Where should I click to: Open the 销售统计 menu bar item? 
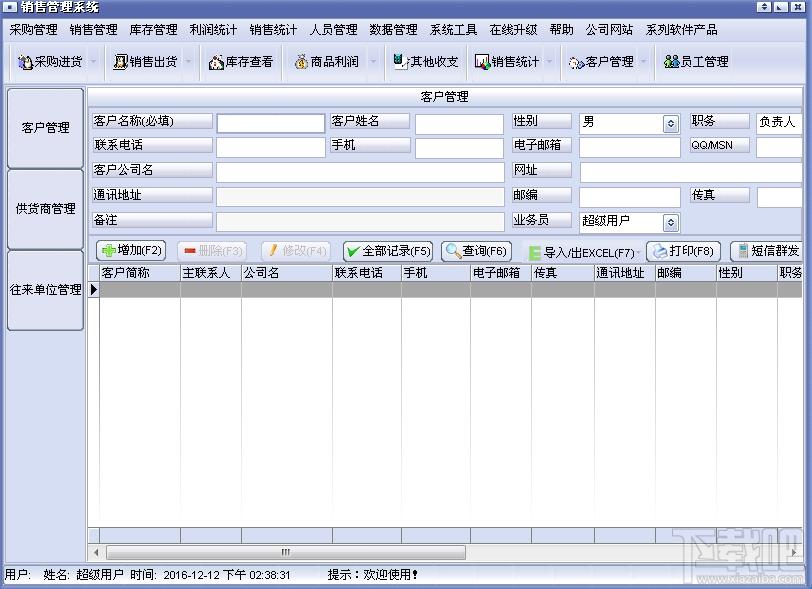tap(273, 30)
